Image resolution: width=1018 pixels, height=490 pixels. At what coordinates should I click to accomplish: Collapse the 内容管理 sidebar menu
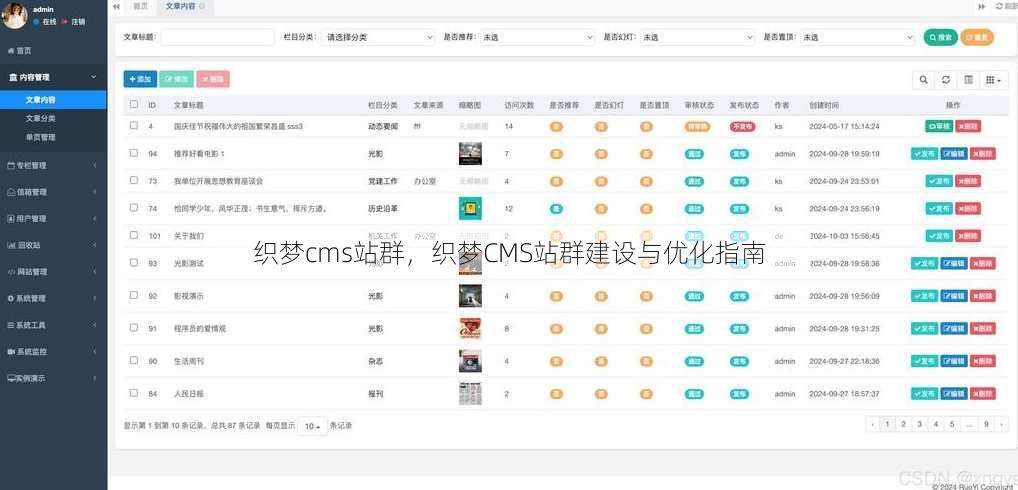pos(53,77)
